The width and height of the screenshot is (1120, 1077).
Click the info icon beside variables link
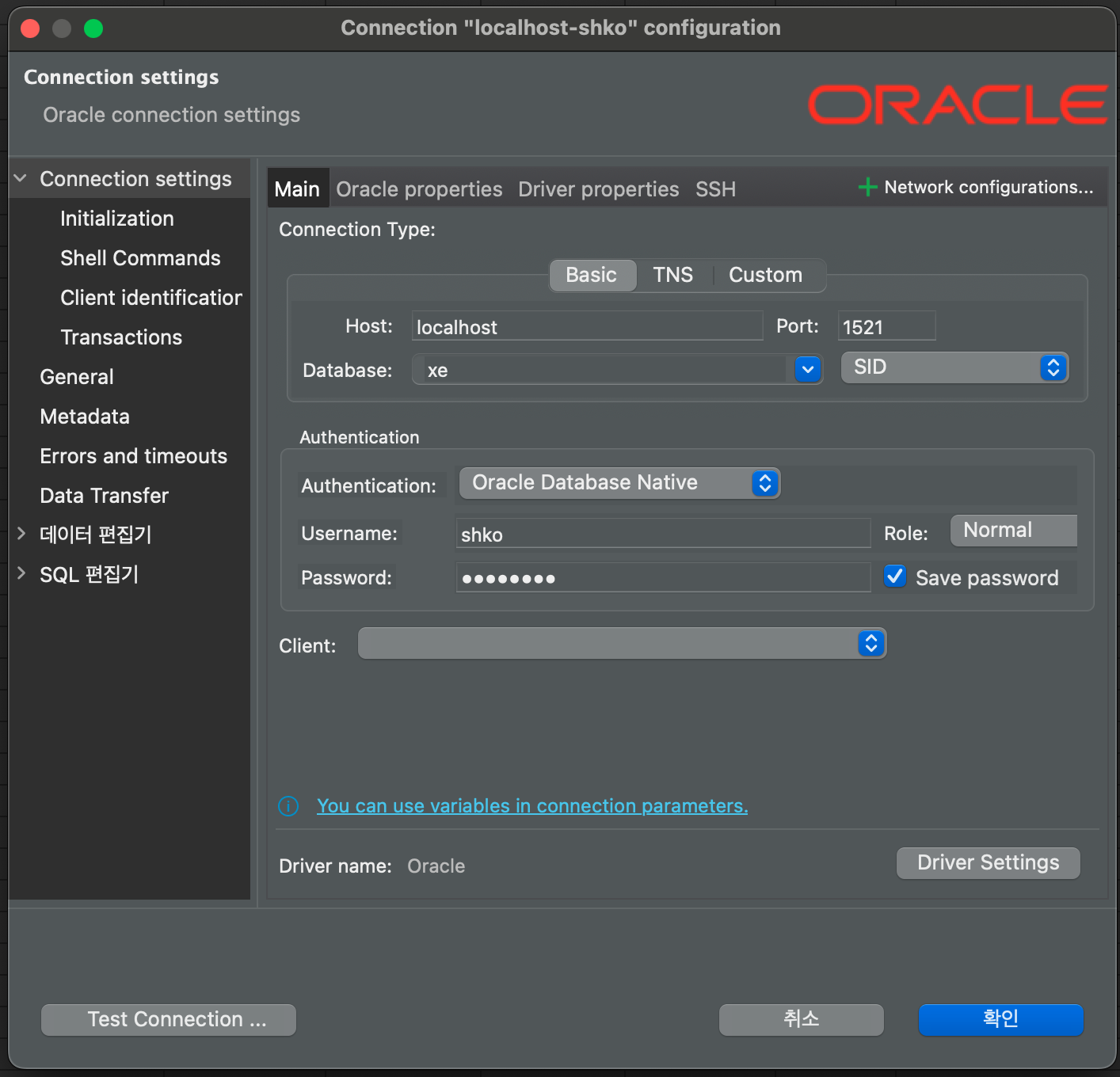pos(288,806)
